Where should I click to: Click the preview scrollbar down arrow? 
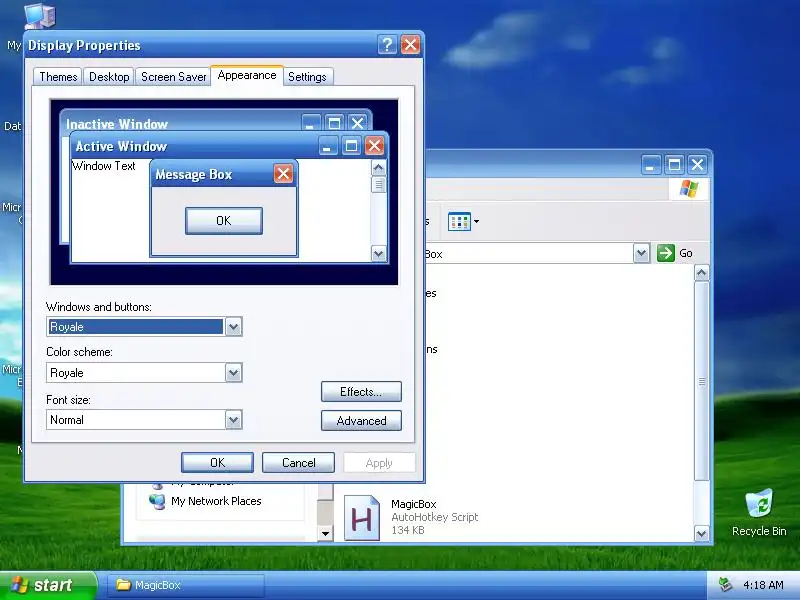tap(379, 253)
